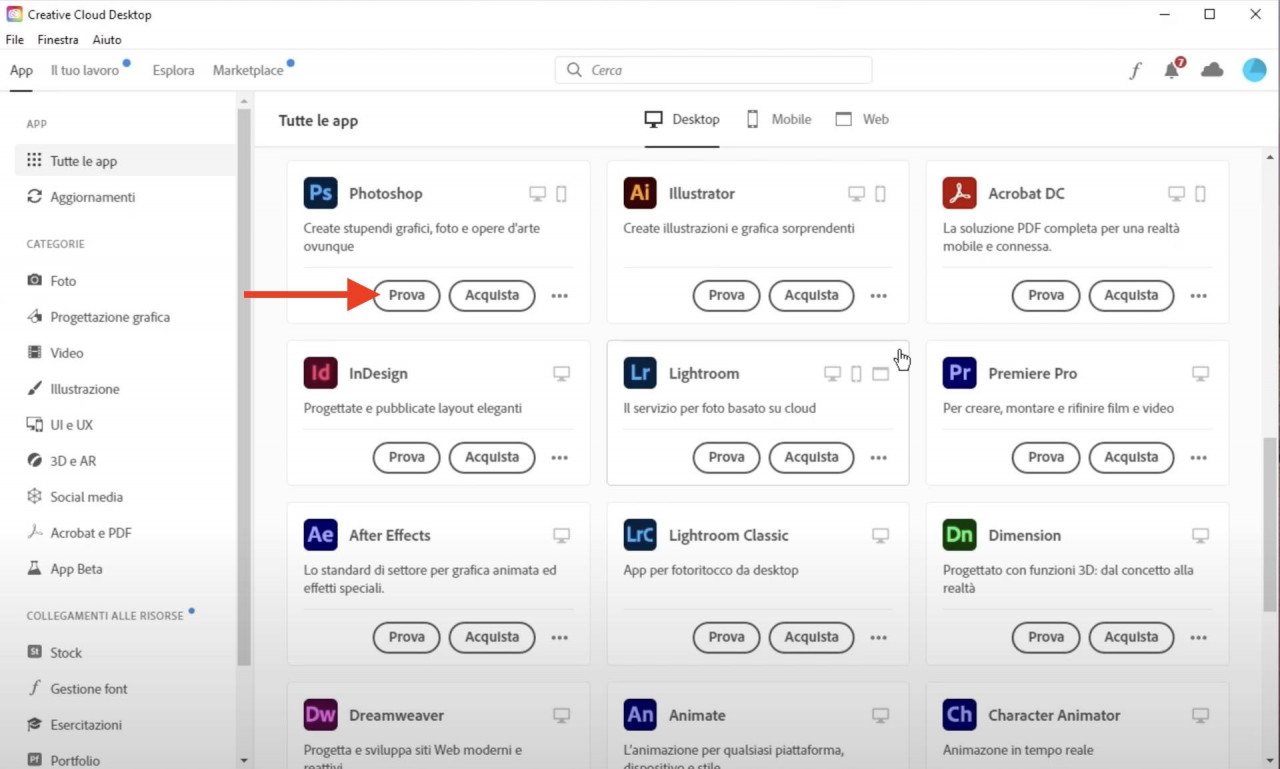Open more options for Lightroom
The height and width of the screenshot is (769, 1280).
pos(878,458)
